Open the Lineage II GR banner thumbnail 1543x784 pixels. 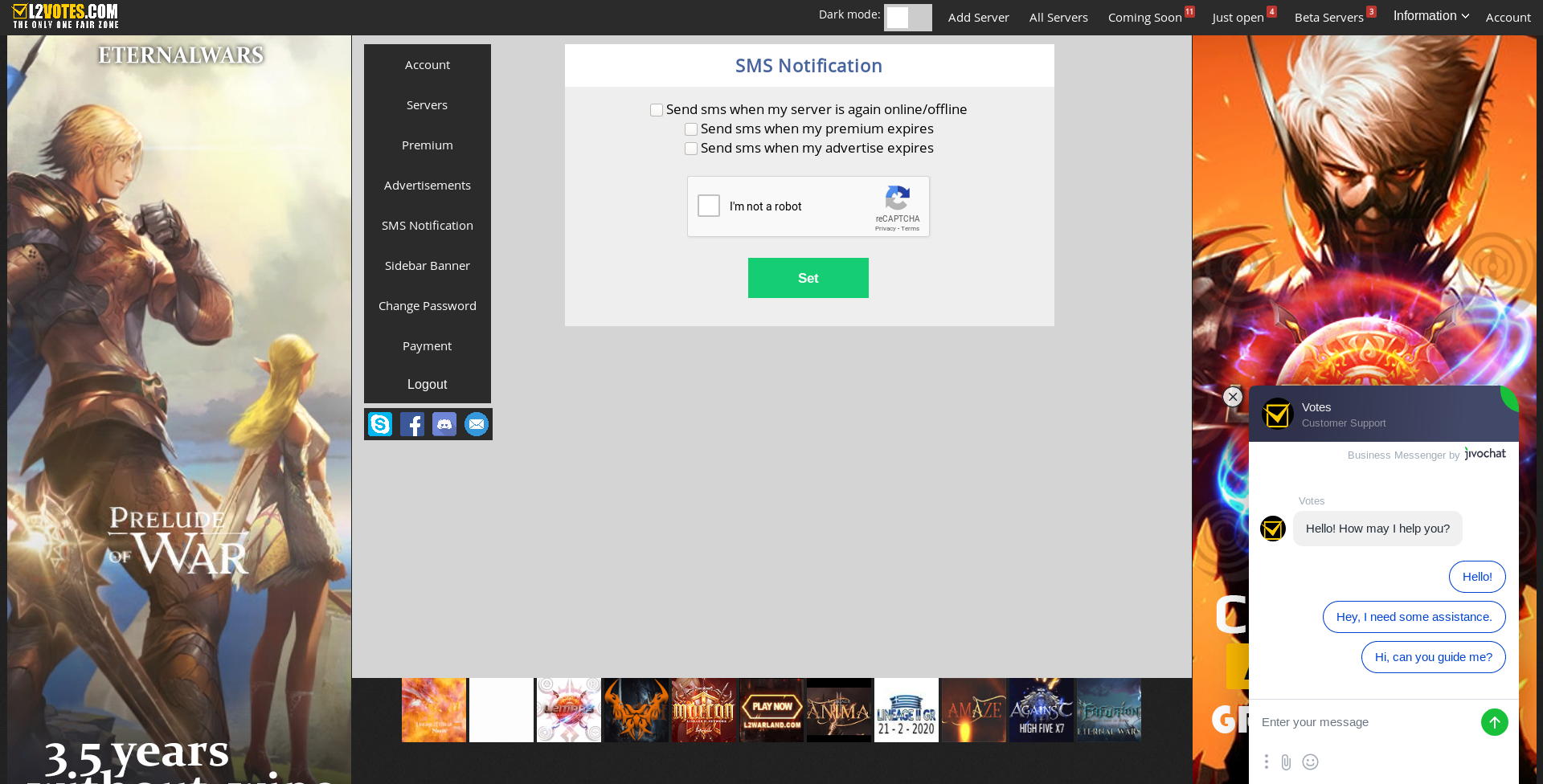(x=907, y=710)
